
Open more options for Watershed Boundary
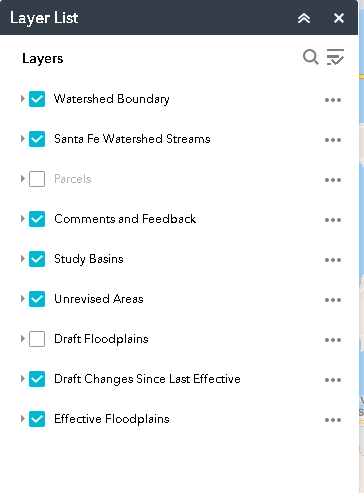pos(333,100)
